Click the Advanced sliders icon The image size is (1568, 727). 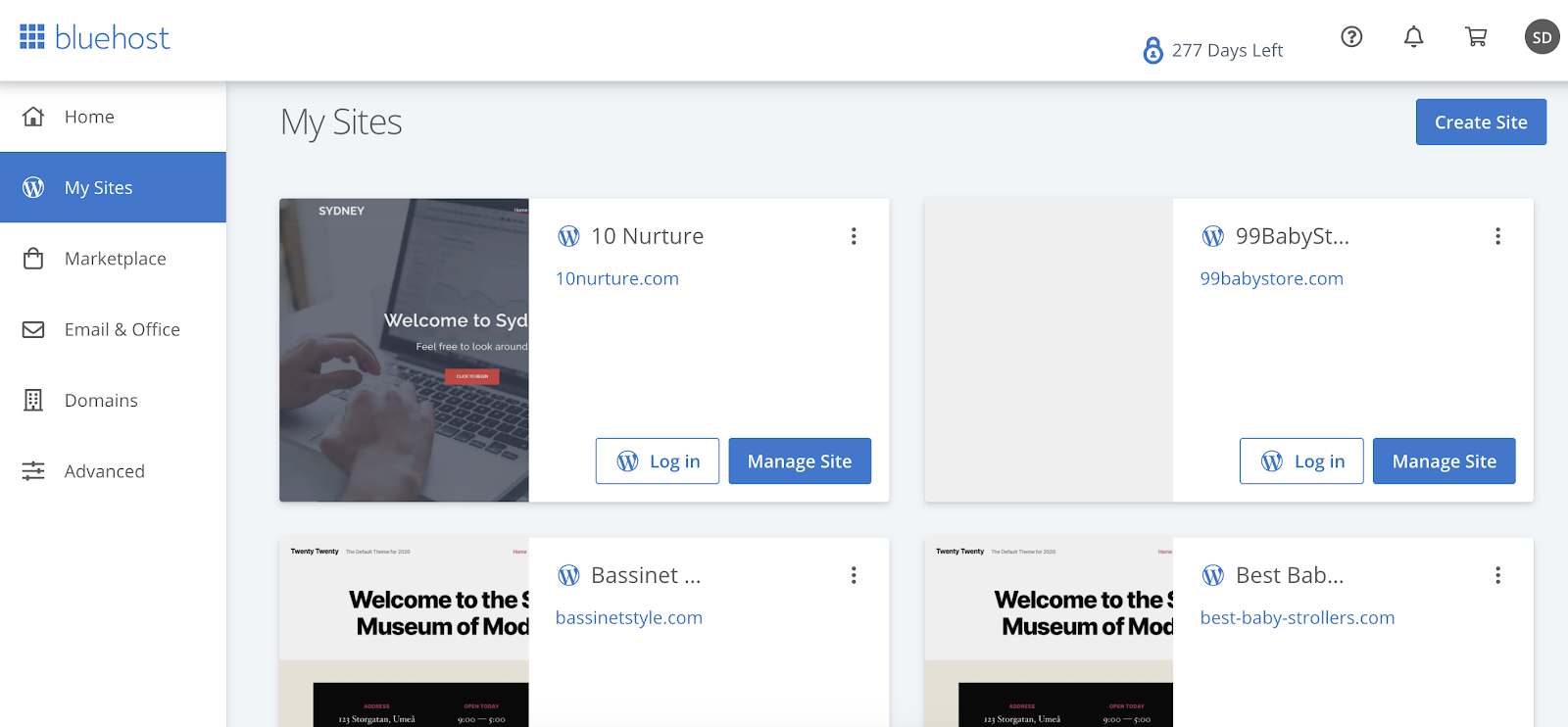point(33,471)
